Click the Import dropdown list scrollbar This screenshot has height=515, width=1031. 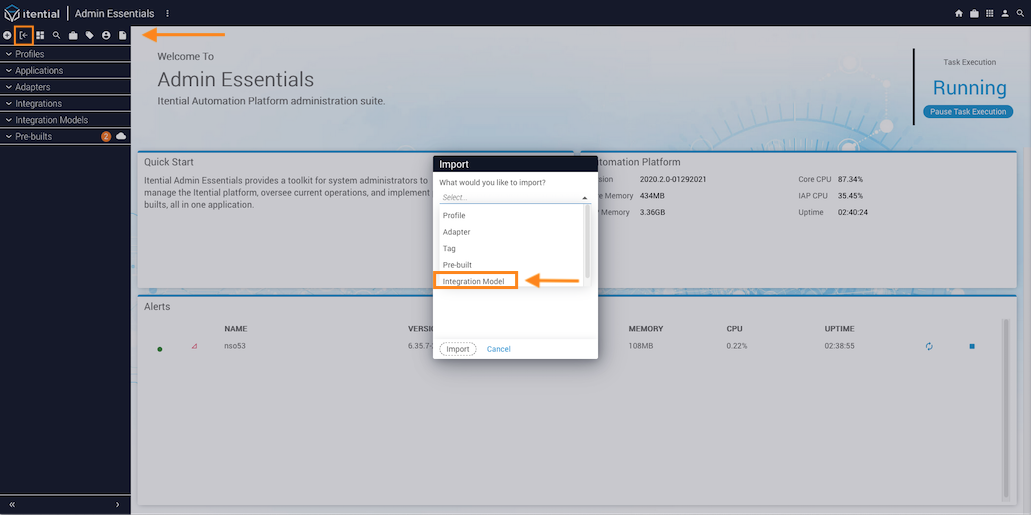click(x=588, y=241)
